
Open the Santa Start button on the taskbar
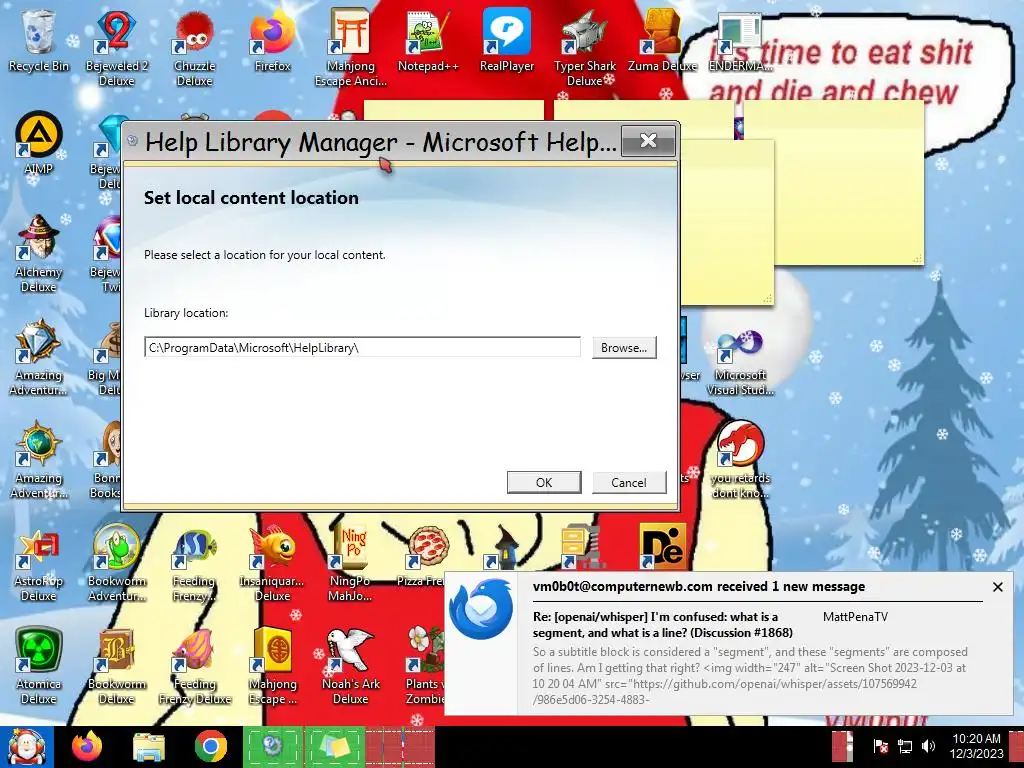(26, 747)
